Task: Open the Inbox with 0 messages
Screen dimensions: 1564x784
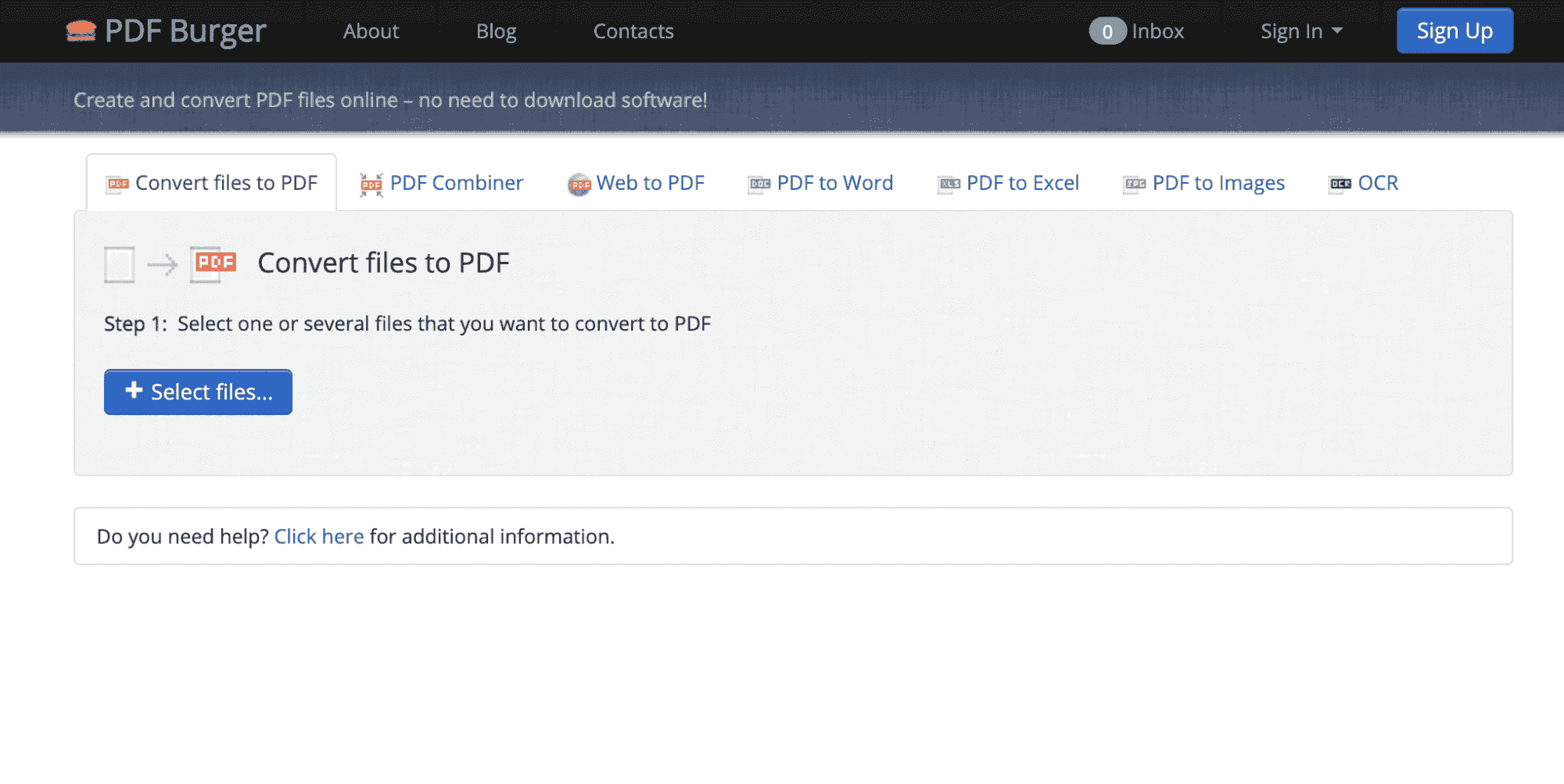Action: [x=1137, y=31]
